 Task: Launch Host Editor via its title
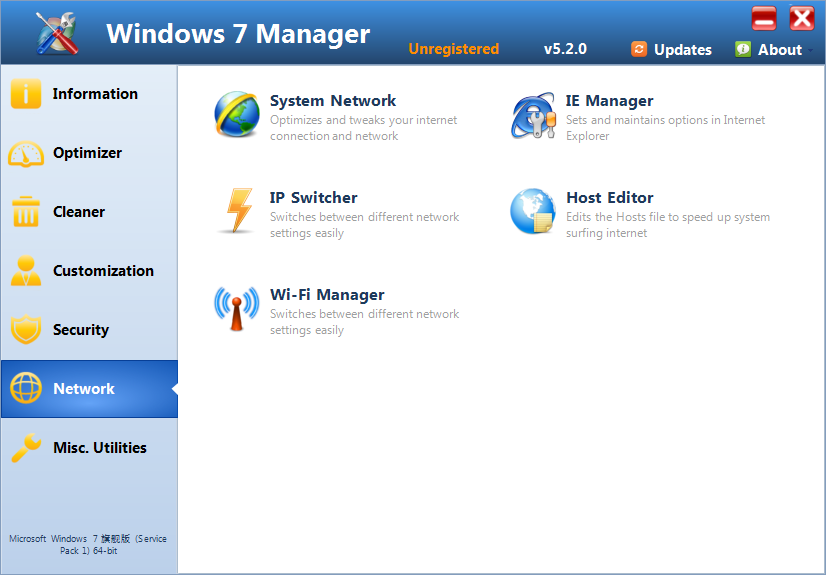click(x=609, y=198)
